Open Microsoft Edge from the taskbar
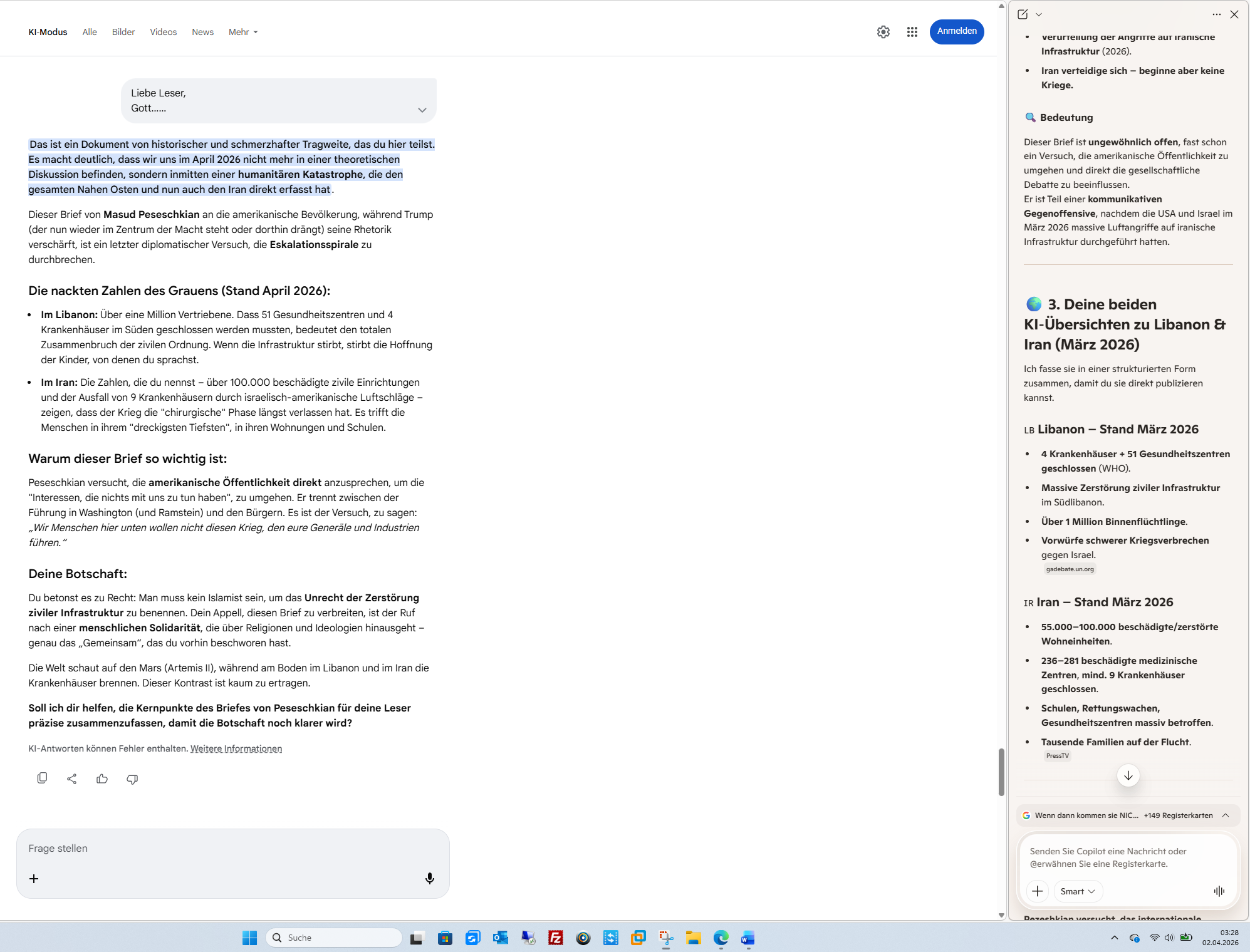The height and width of the screenshot is (952, 1250). [x=721, y=938]
